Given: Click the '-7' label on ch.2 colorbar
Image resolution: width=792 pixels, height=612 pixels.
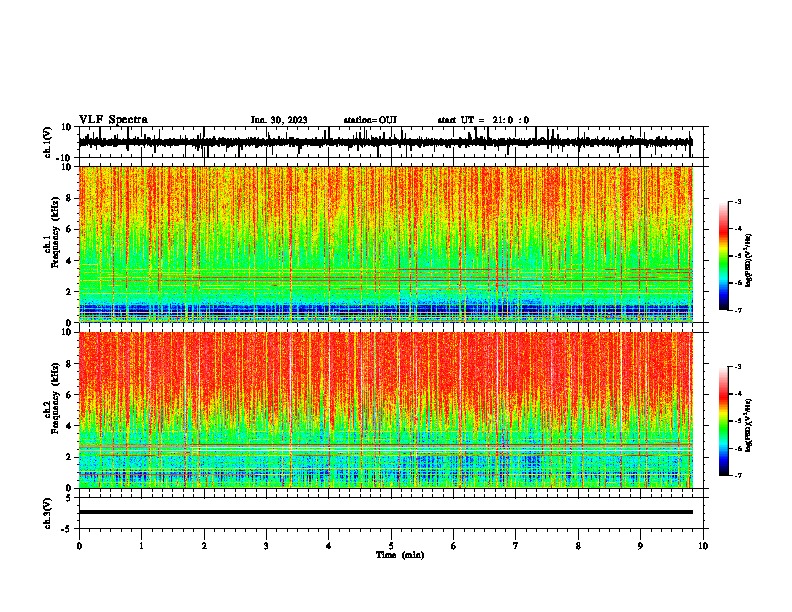Looking at the screenshot, I should [x=737, y=476].
